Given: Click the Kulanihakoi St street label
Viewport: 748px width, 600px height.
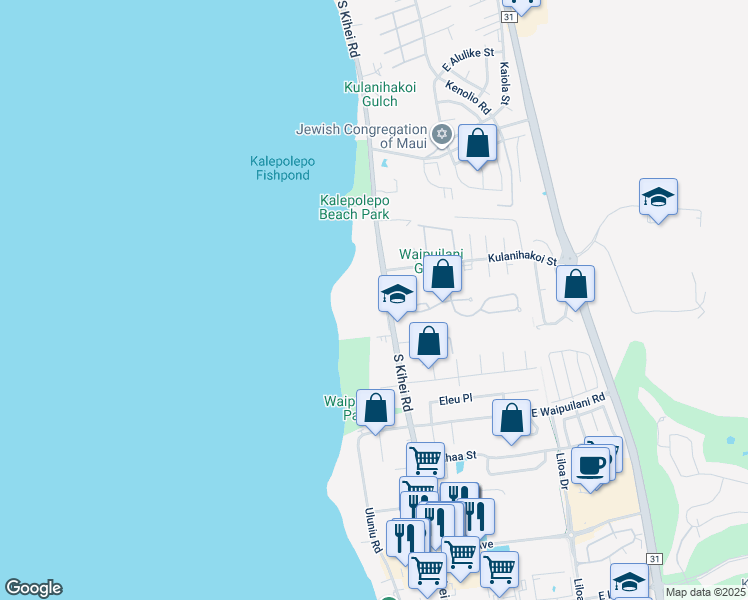Looking at the screenshot, I should 522,258.
